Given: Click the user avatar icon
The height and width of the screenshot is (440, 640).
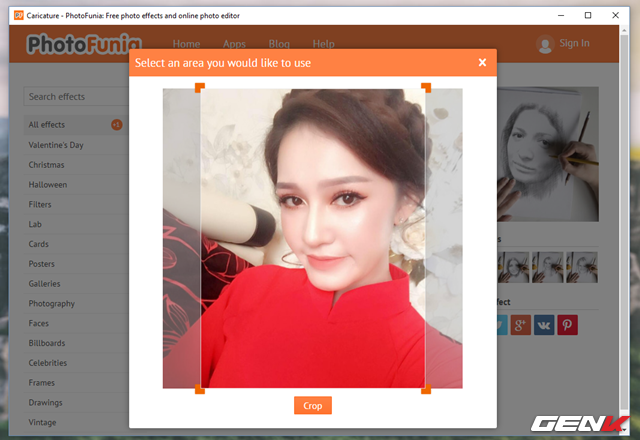Looking at the screenshot, I should tap(545, 44).
